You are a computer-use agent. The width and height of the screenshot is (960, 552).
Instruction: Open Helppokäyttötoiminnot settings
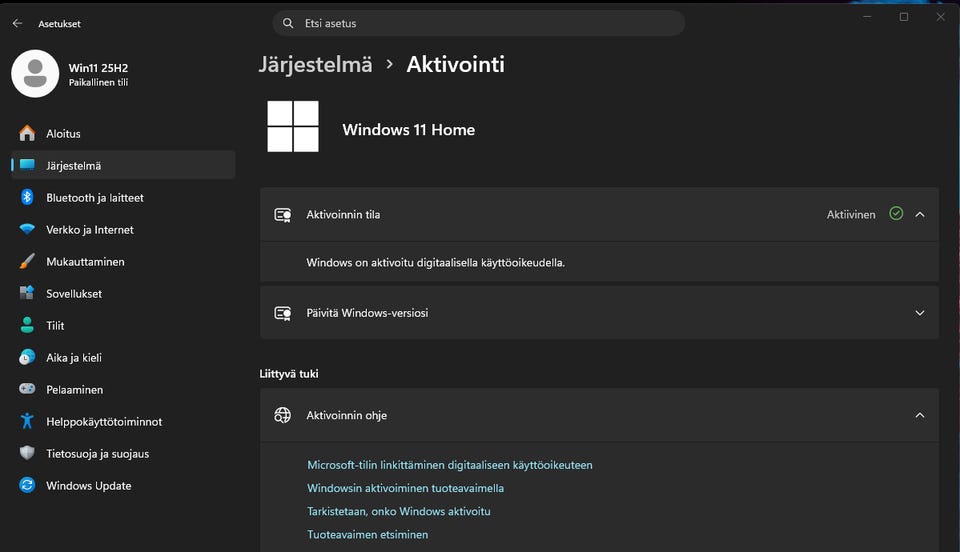[123, 422]
